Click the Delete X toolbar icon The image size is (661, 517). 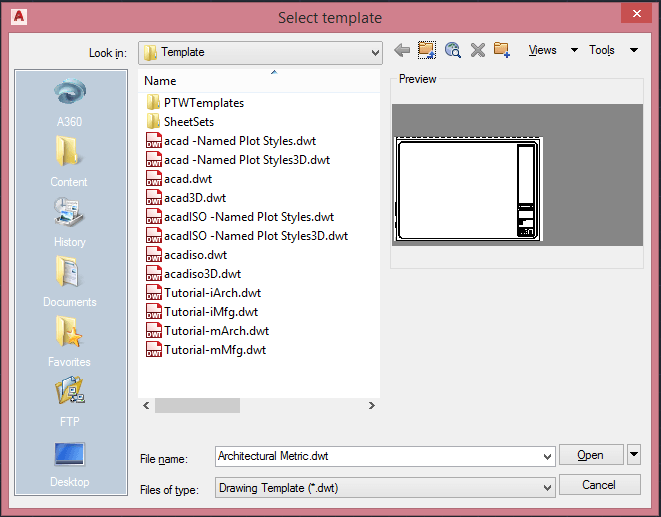[478, 50]
